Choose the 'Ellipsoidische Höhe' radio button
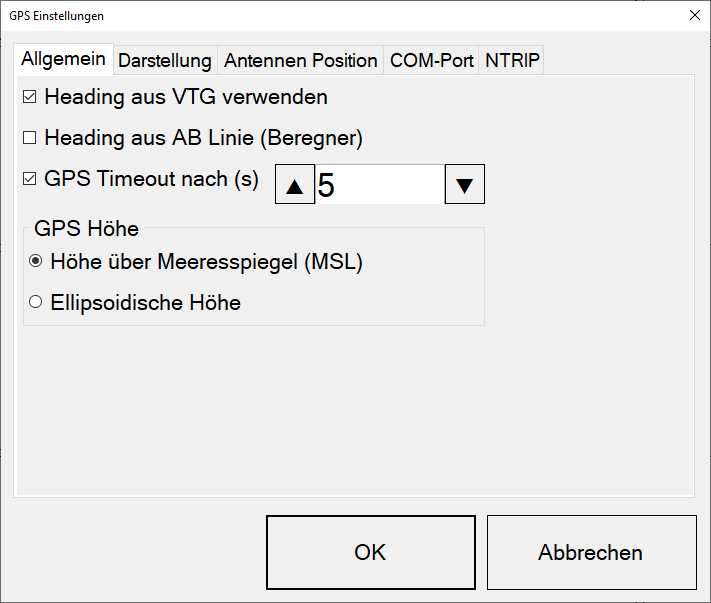 (36, 303)
